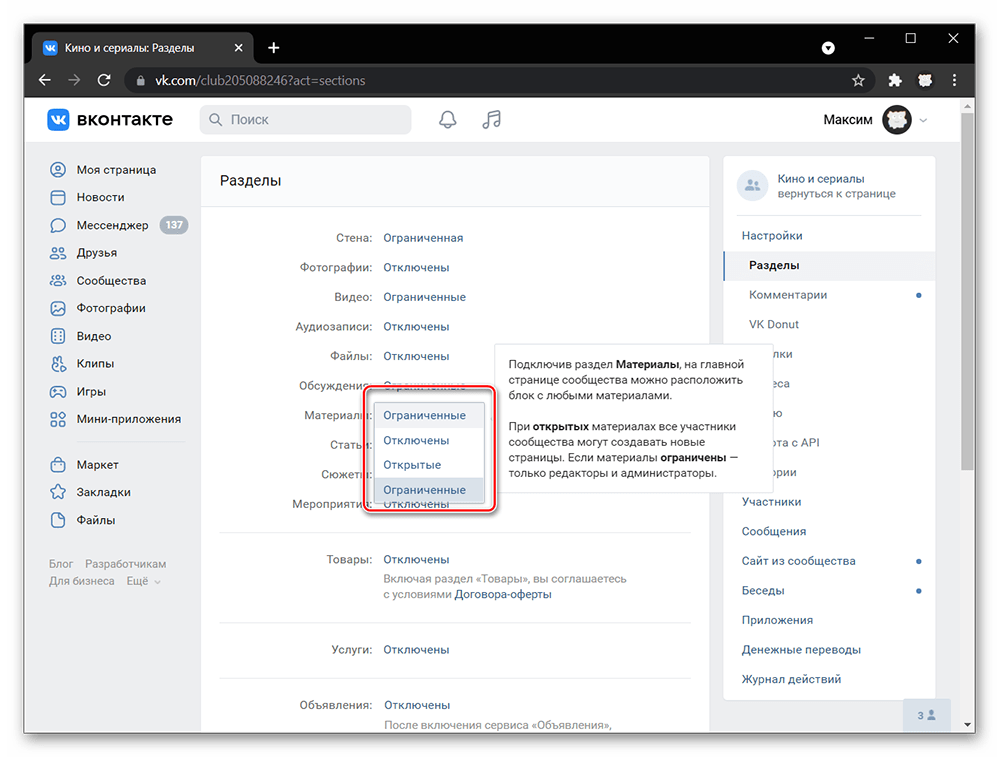This screenshot has width=999, height=757.
Task: Follow the Договора-оферты link
Action: [x=503, y=595]
